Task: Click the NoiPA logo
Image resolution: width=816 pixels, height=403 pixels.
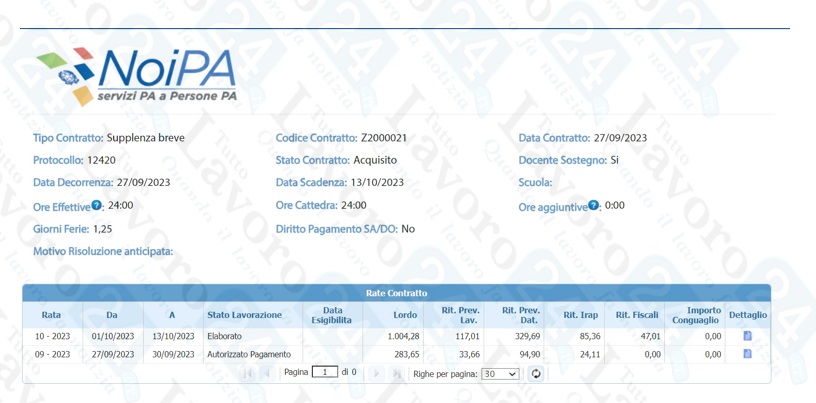Action: (x=136, y=75)
